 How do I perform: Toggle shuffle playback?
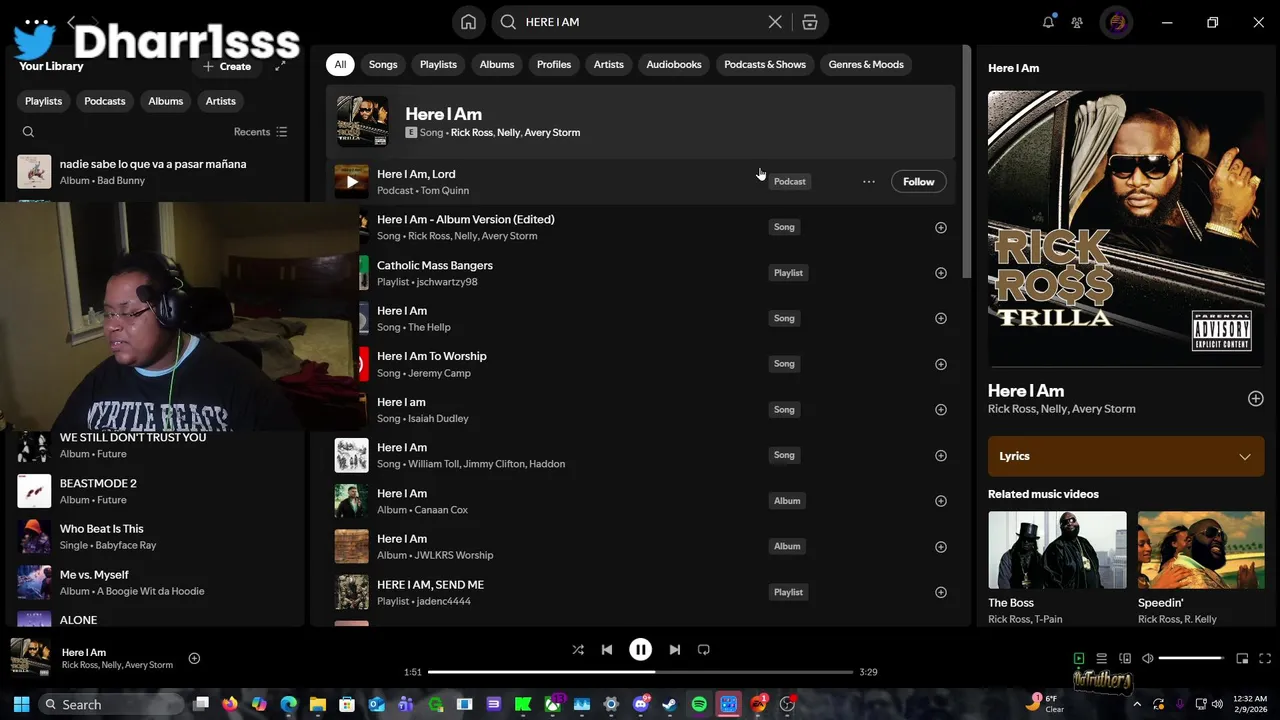578,650
